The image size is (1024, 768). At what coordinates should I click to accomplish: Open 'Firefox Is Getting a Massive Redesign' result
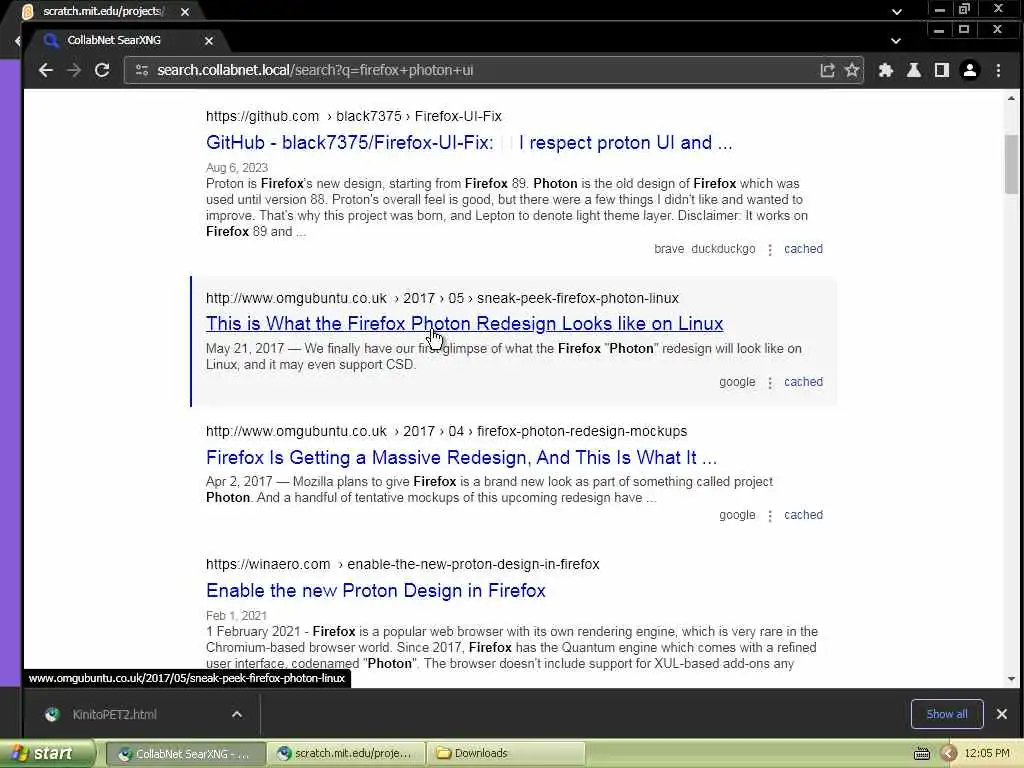click(461, 457)
